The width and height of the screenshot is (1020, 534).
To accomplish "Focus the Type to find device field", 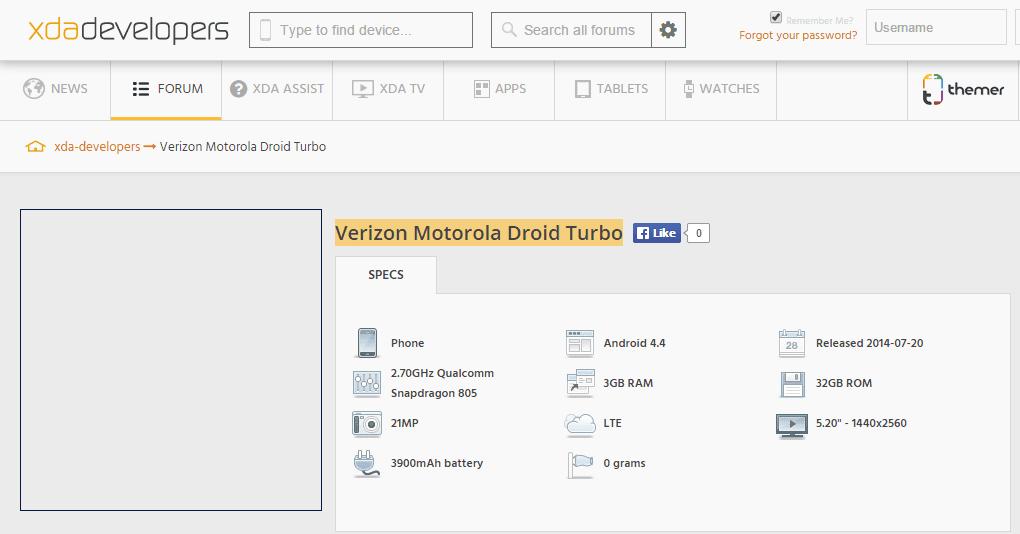I will click(361, 30).
